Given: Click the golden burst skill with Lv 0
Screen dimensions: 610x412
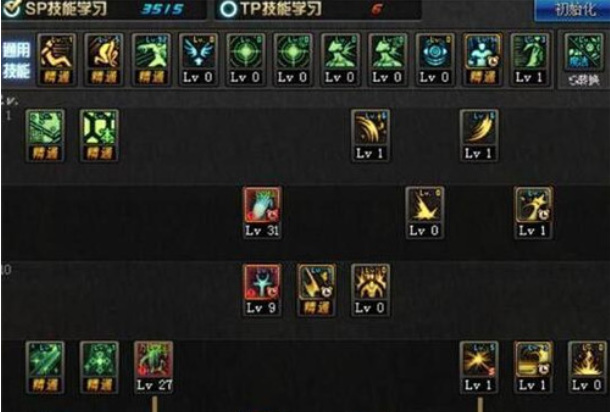Looking at the screenshot, I should coord(424,212).
